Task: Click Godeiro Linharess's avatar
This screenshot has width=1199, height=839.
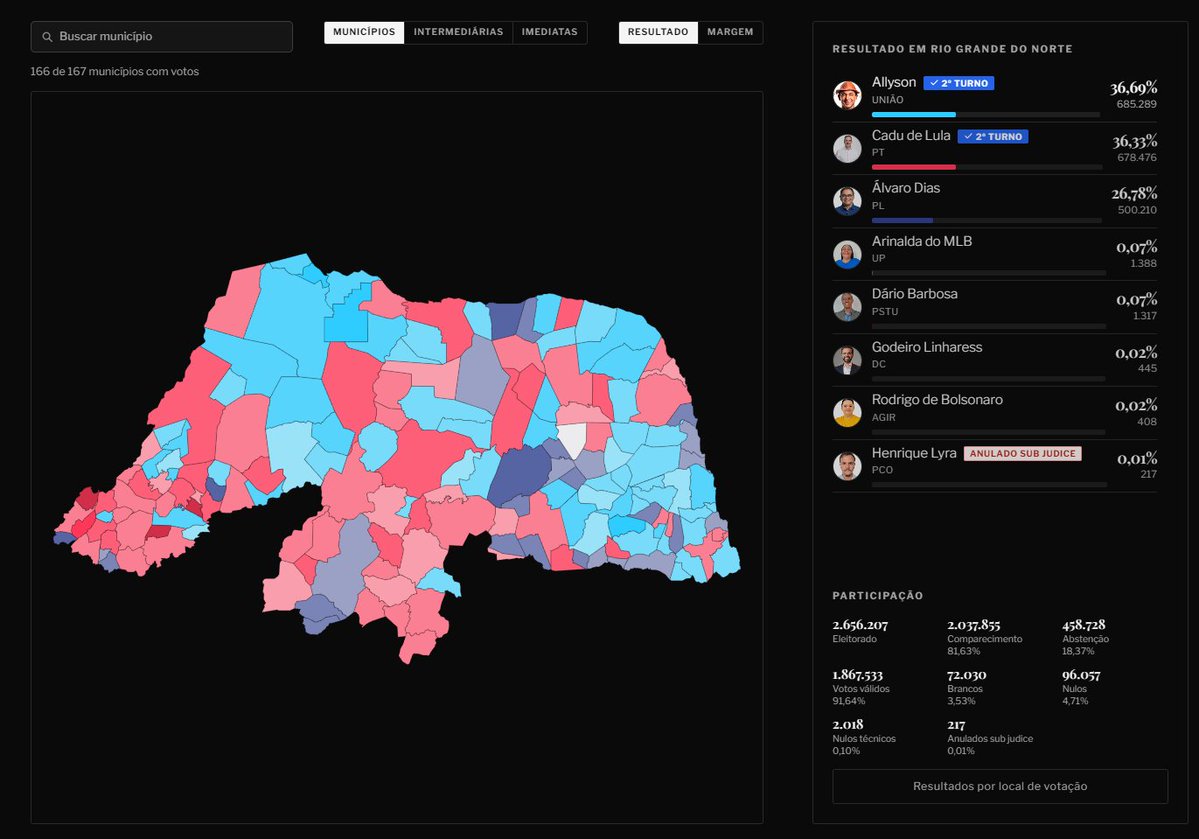Action: click(x=847, y=359)
